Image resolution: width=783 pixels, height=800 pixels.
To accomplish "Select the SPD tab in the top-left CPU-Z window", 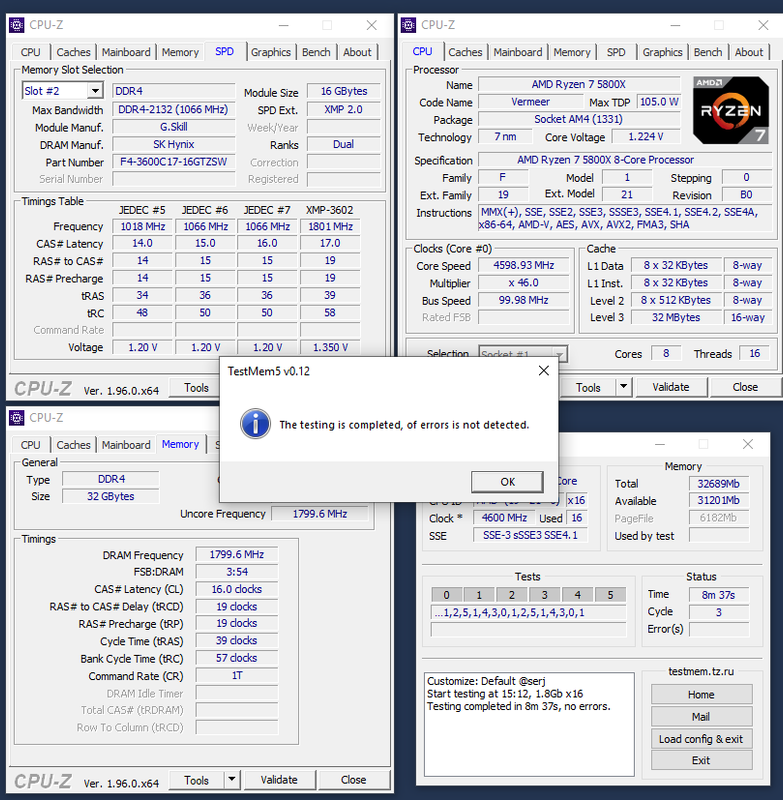I will (224, 52).
